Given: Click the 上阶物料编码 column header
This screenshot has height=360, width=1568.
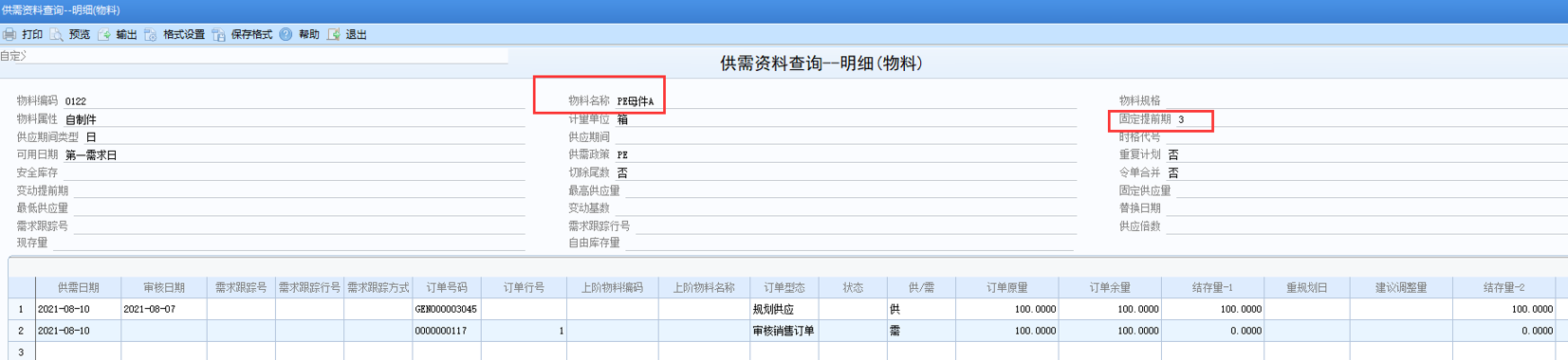Looking at the screenshot, I should pyautogui.click(x=612, y=287).
